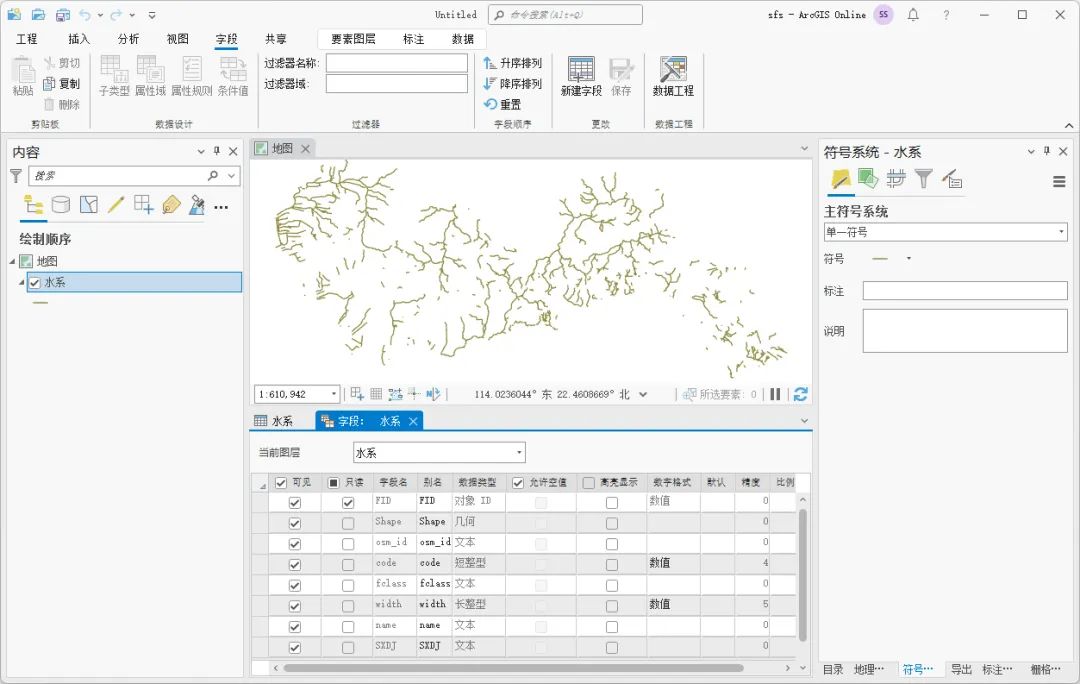
Task: Select list by data source icon
Action: [x=61, y=205]
